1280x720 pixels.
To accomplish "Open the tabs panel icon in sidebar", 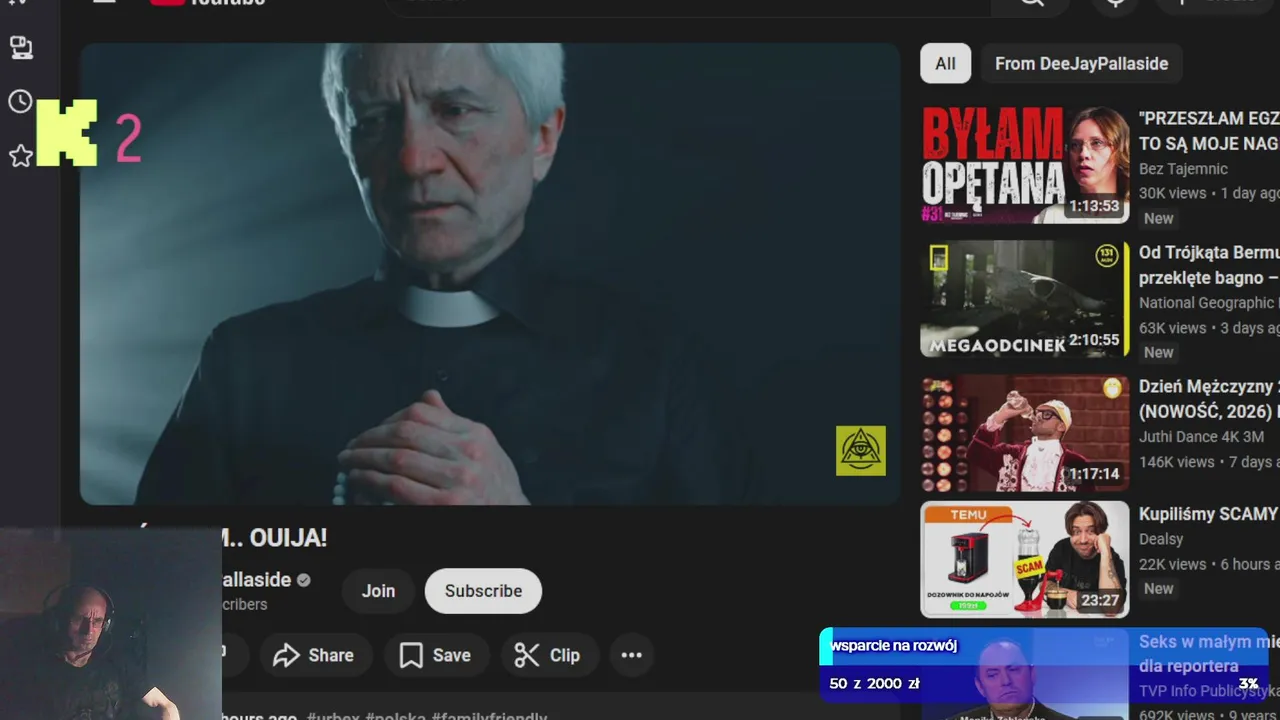I will (x=20, y=47).
